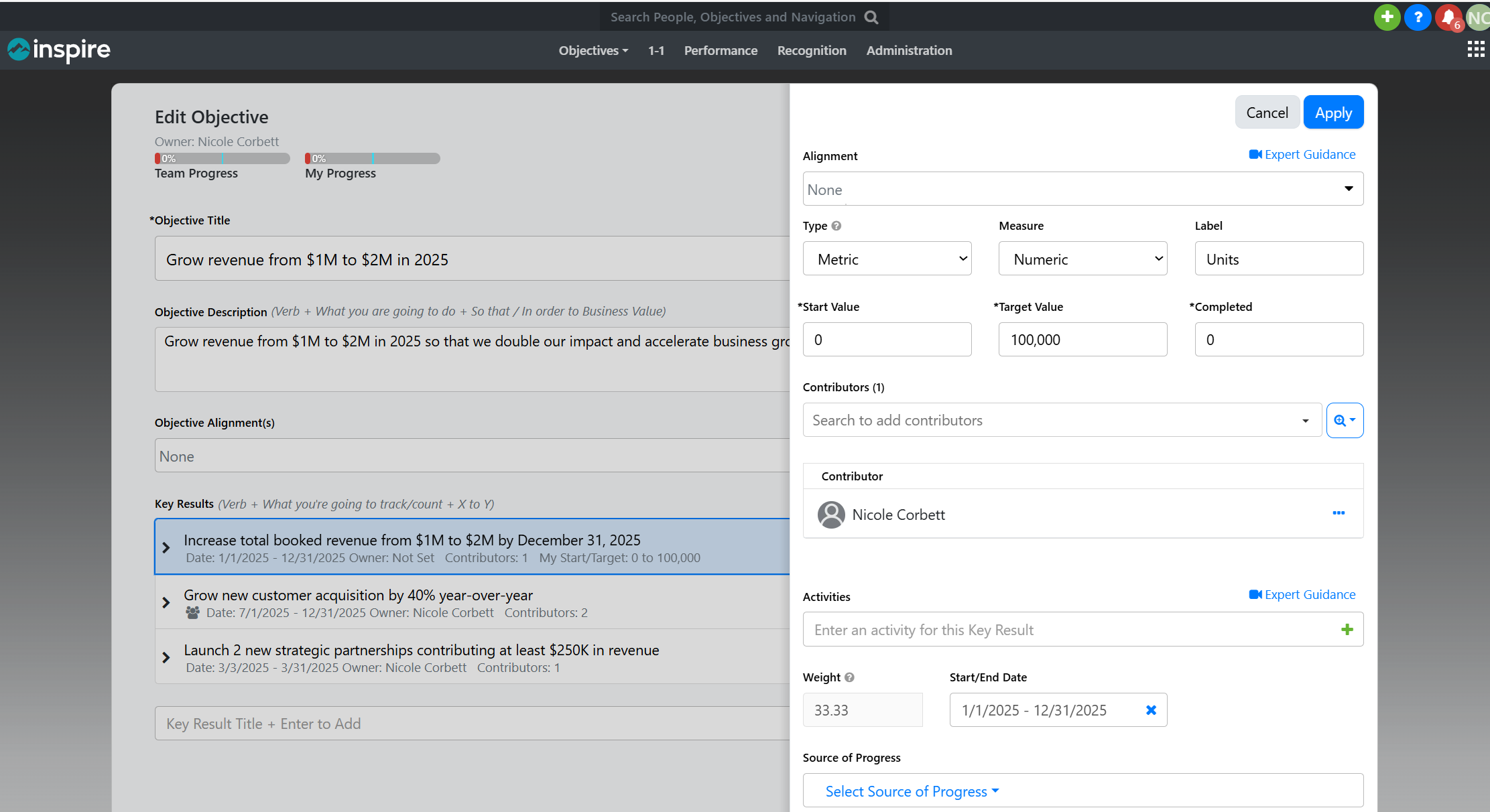The width and height of the screenshot is (1490, 812).
Task: Click the Owner: Nicole Corbett text
Action: 216,141
